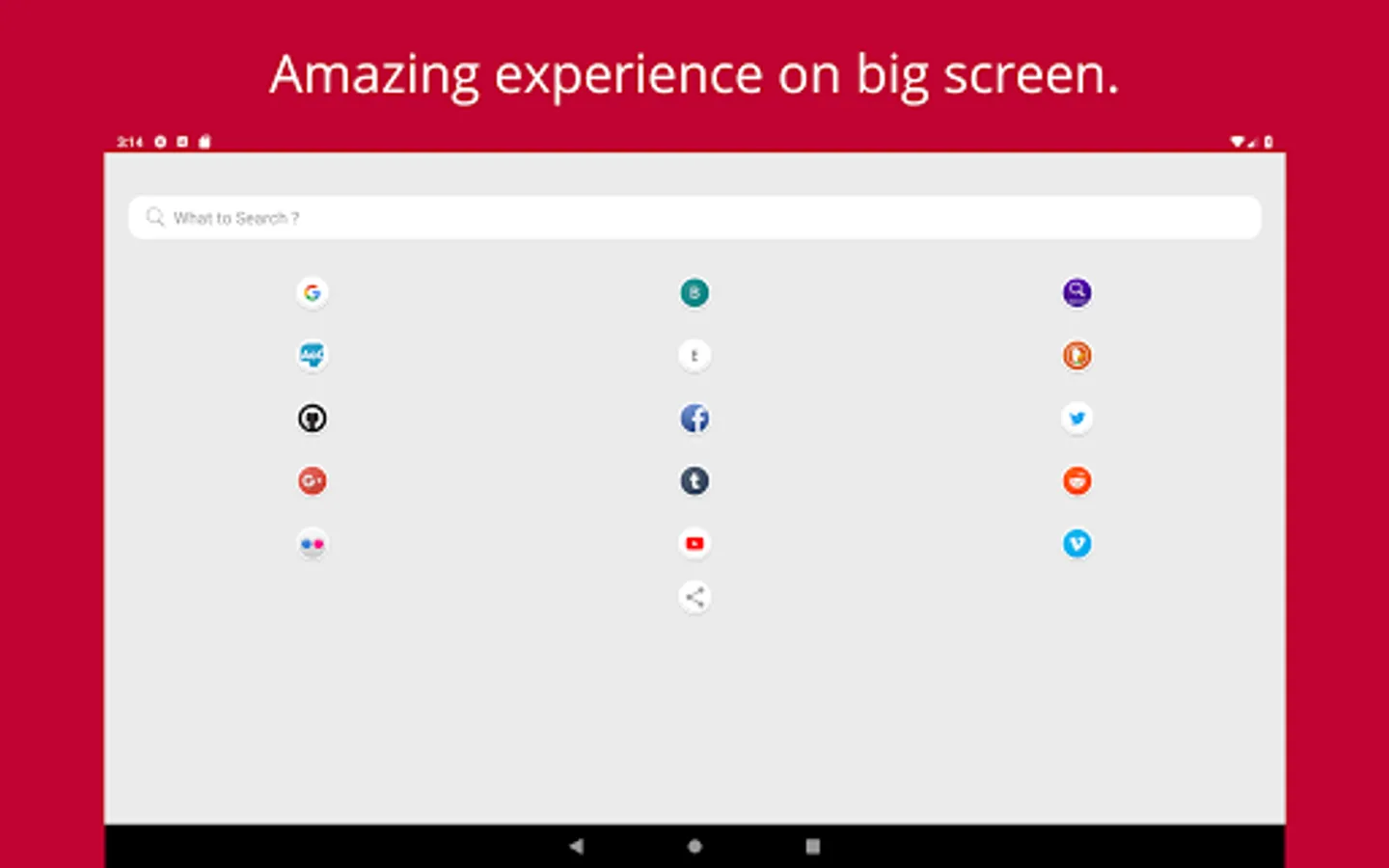The image size is (1389, 868).
Task: Tap the Android home circle button
Action: pos(694,846)
